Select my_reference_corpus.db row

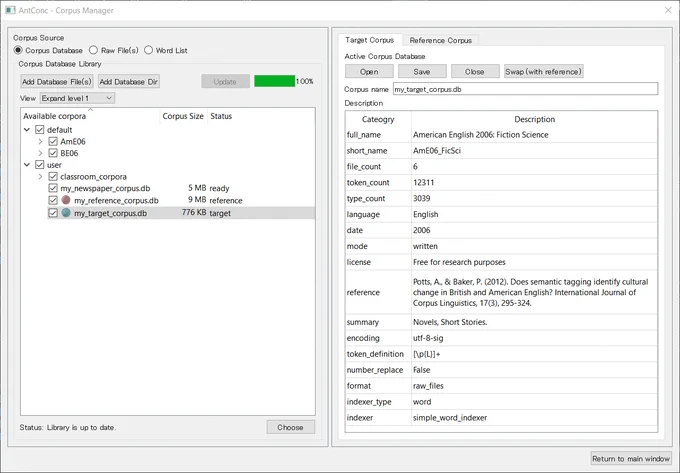181,200
